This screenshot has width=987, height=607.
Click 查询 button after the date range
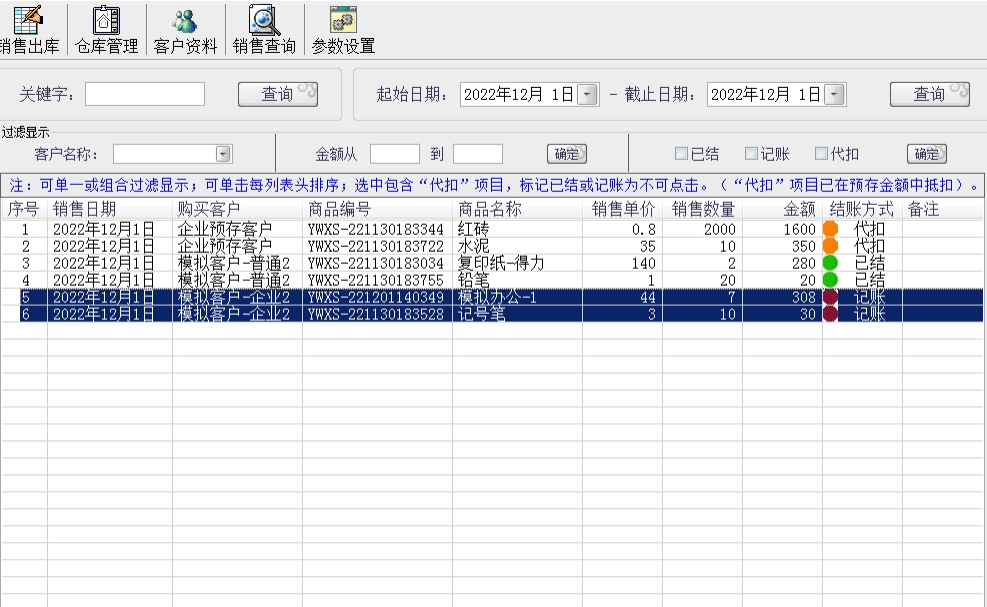[930, 94]
